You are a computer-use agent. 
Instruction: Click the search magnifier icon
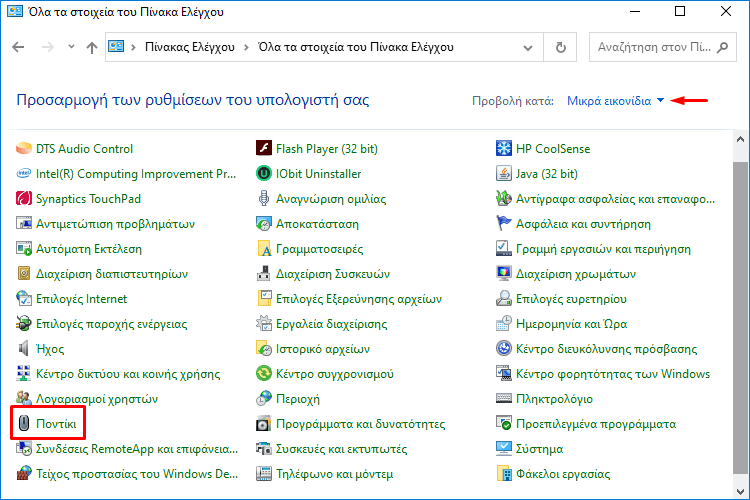click(723, 47)
